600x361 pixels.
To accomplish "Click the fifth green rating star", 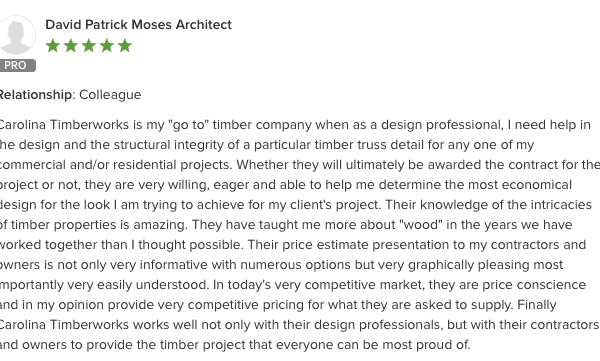I will point(125,46).
